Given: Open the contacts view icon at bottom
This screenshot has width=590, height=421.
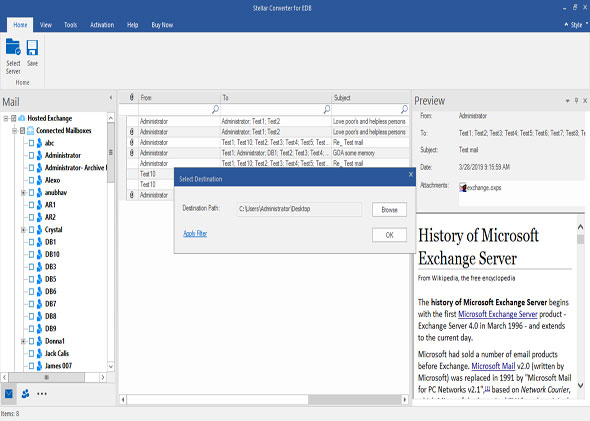Looking at the screenshot, I should pos(26,394).
